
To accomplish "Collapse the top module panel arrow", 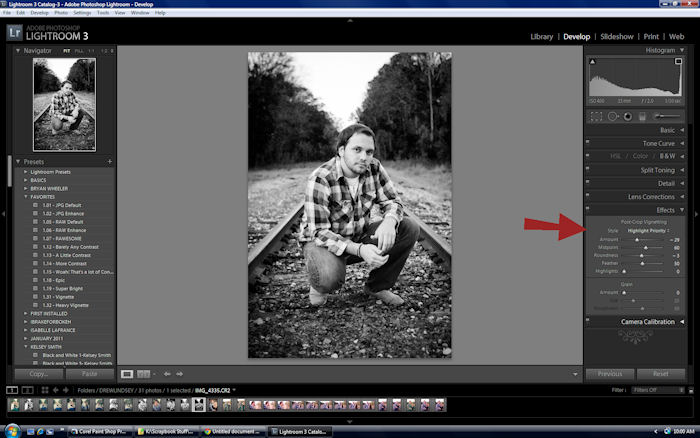I will [x=350, y=21].
